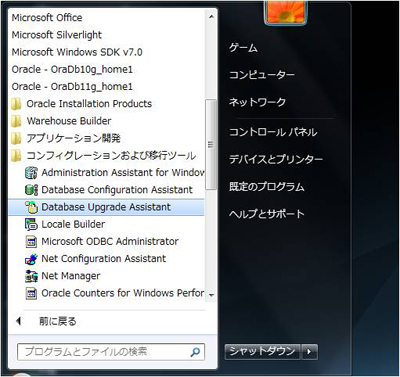The width and height of the screenshot is (400, 377).
Task: Open ゲーム from the right pane
Action: tap(244, 48)
